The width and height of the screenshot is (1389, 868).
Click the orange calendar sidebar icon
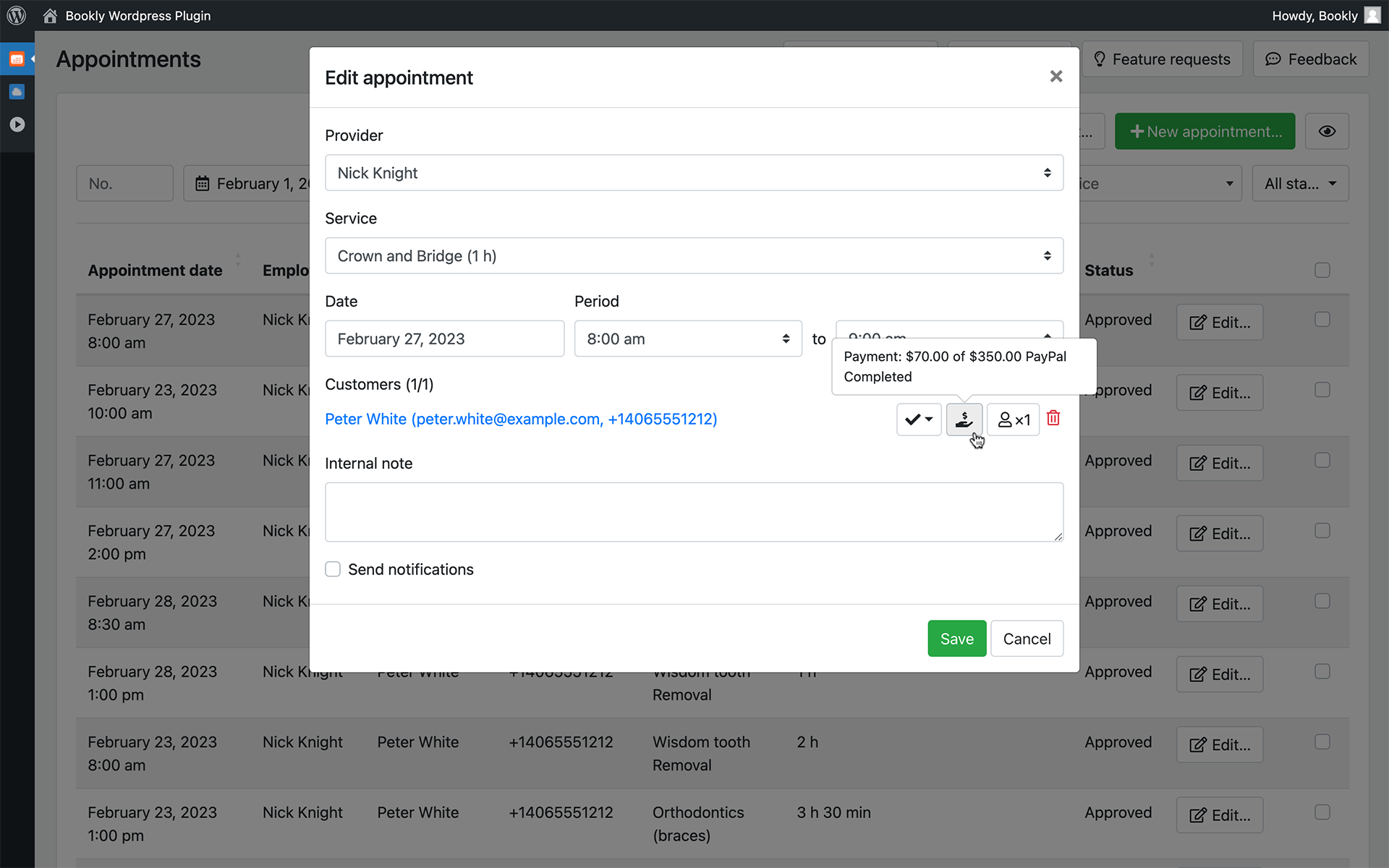17,59
